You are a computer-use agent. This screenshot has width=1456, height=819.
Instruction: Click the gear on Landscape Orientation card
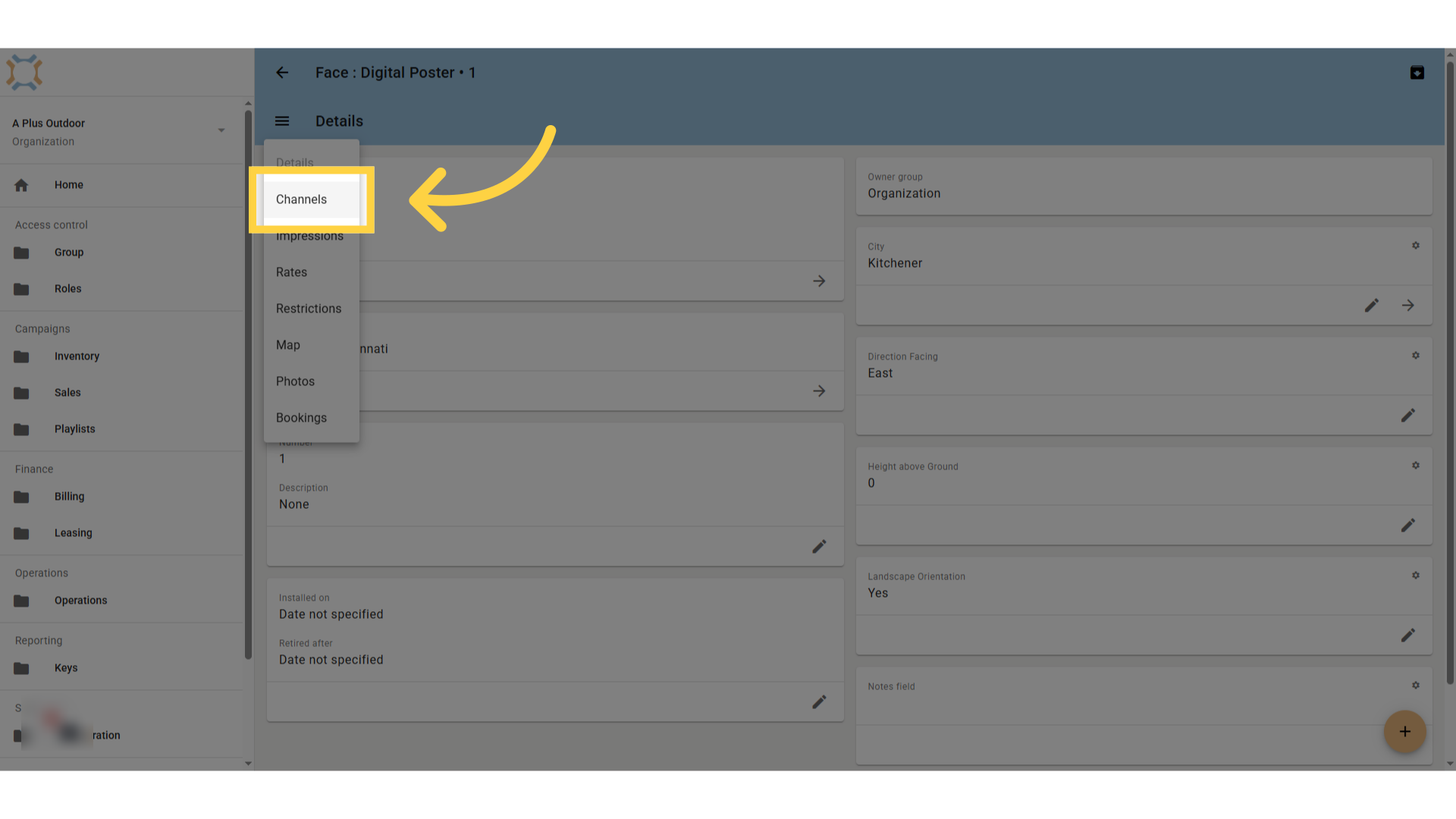pos(1415,576)
